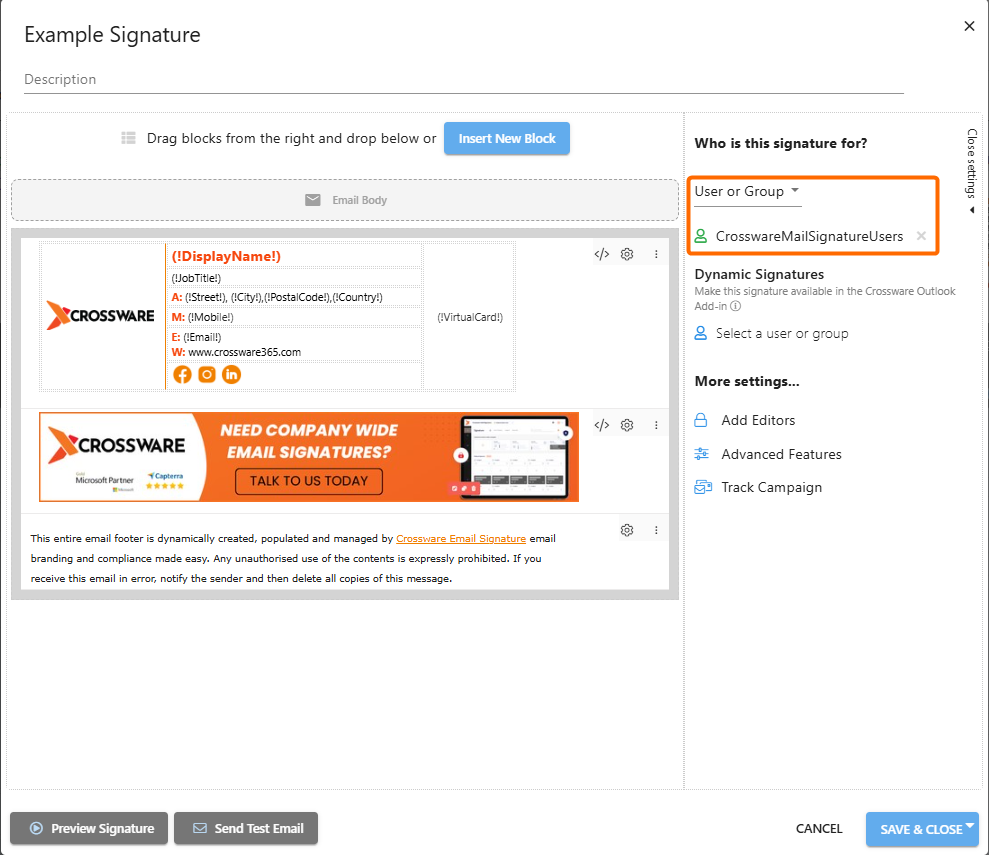Open Track Campaign settings
Screen dimensions: 989x855
coord(771,488)
